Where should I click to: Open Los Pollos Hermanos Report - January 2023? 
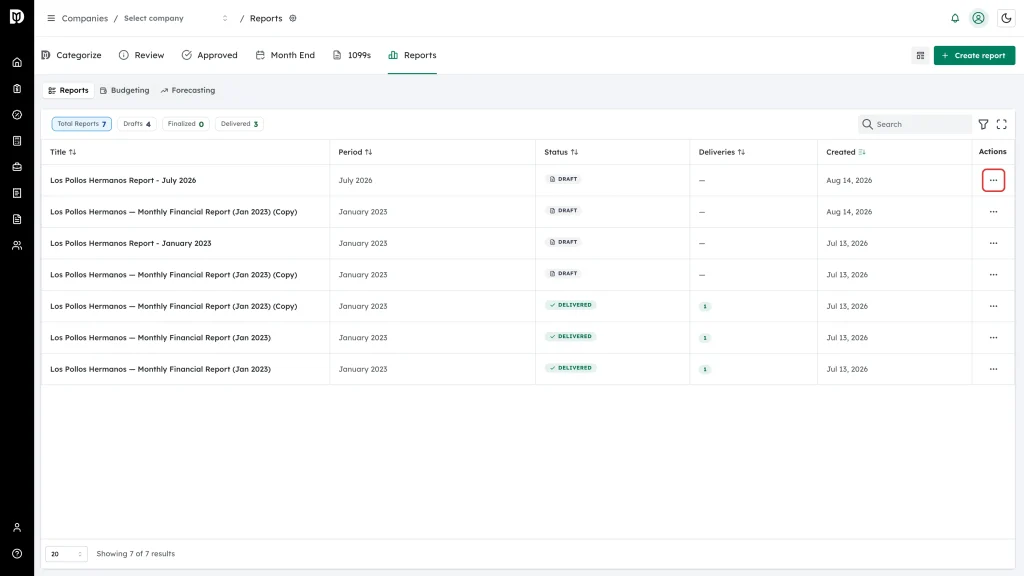click(131, 243)
